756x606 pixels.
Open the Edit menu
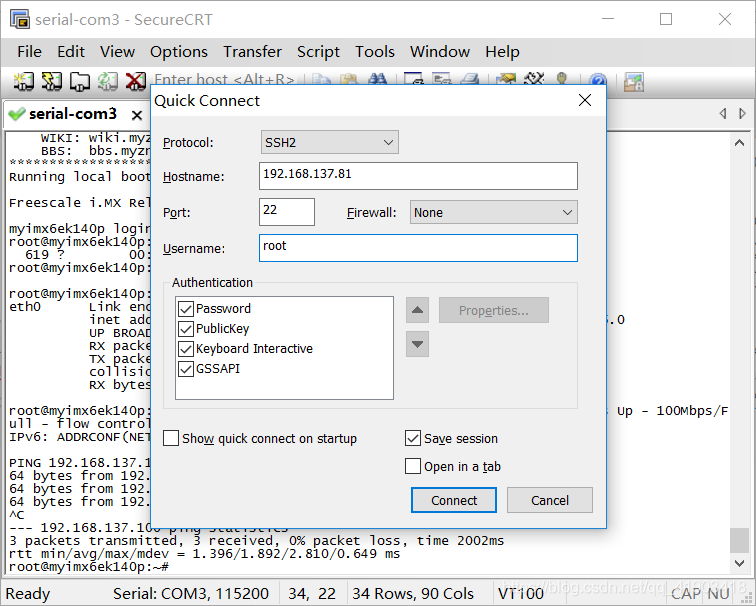(x=70, y=52)
